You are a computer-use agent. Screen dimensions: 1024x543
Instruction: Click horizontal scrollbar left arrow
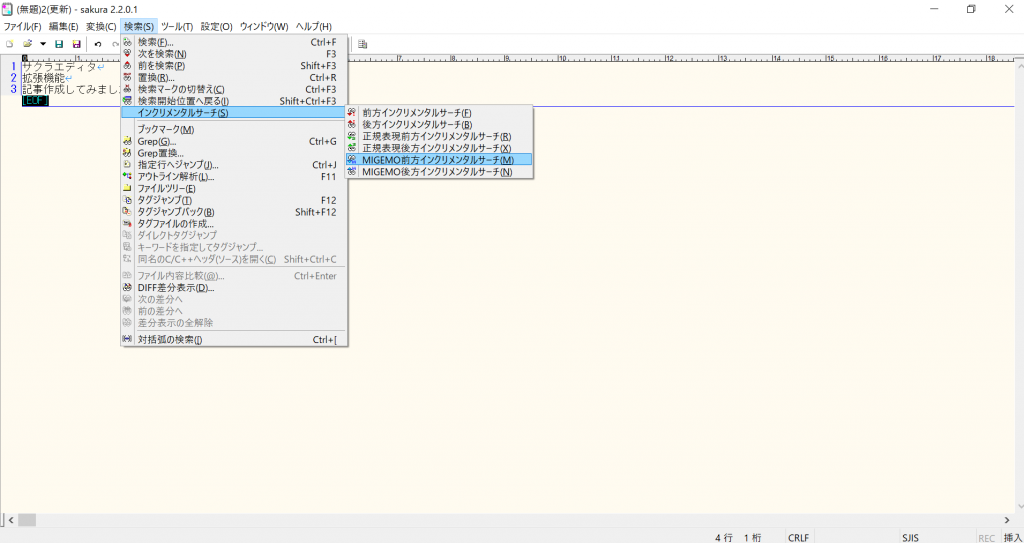click(10, 520)
